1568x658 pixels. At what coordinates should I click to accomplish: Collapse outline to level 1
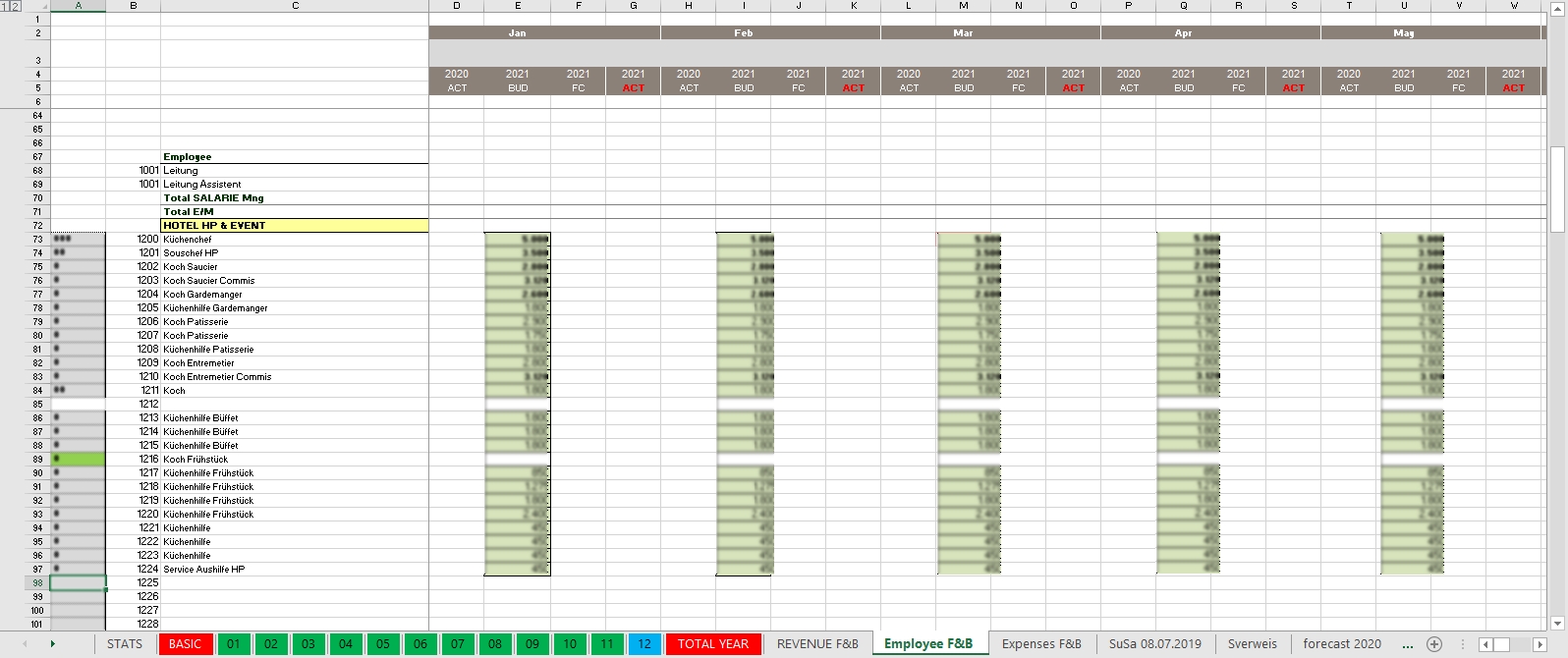tap(5, 6)
